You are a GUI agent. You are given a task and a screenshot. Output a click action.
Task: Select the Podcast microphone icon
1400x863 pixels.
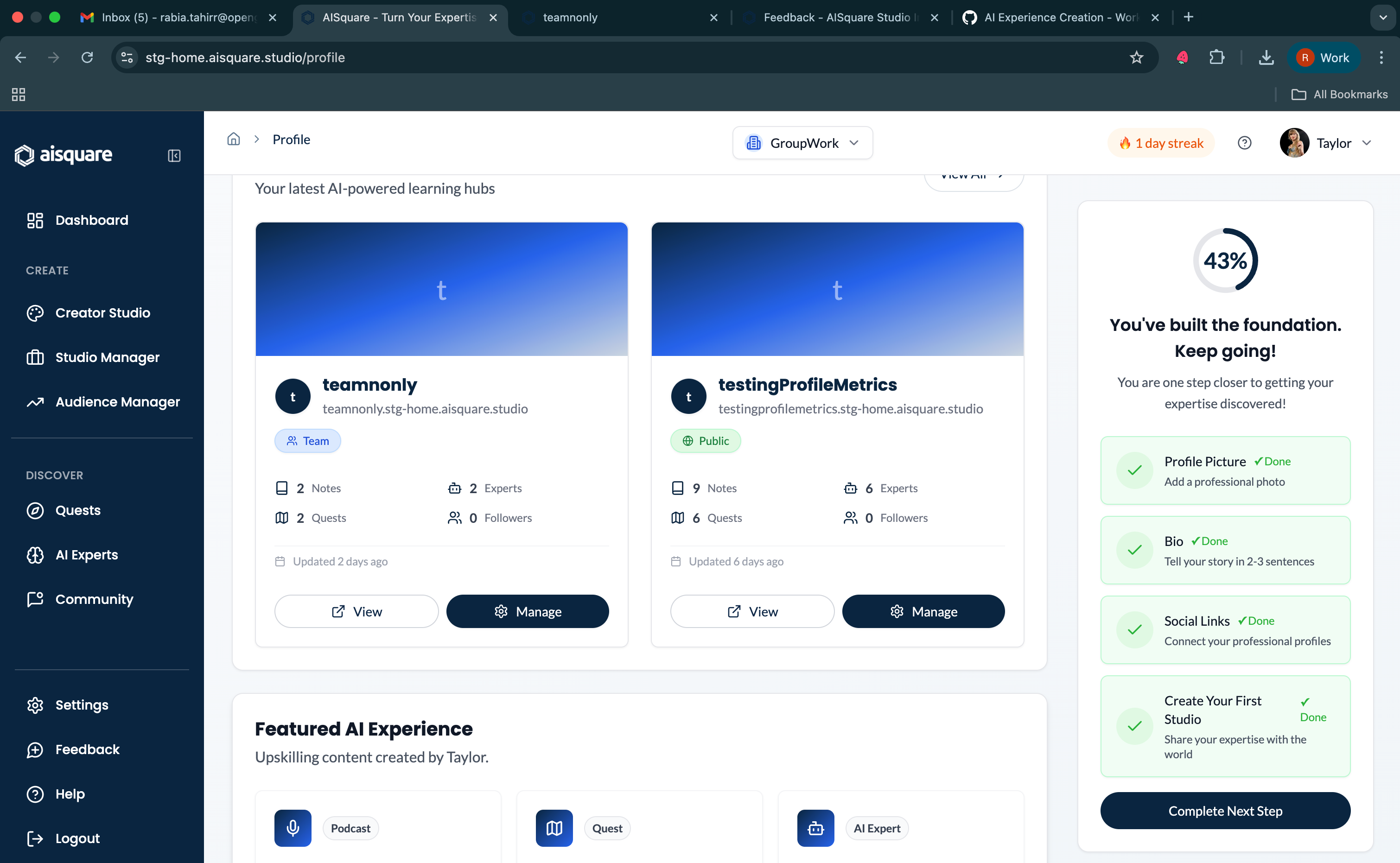click(293, 828)
